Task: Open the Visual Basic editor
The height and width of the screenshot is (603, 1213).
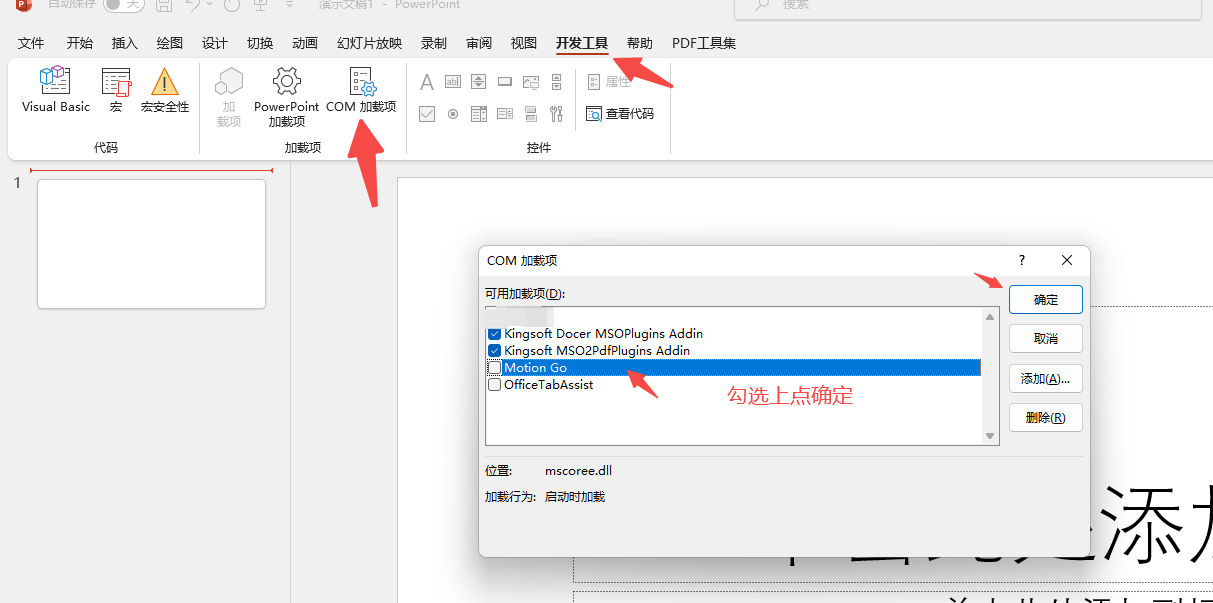Action: tap(55, 90)
